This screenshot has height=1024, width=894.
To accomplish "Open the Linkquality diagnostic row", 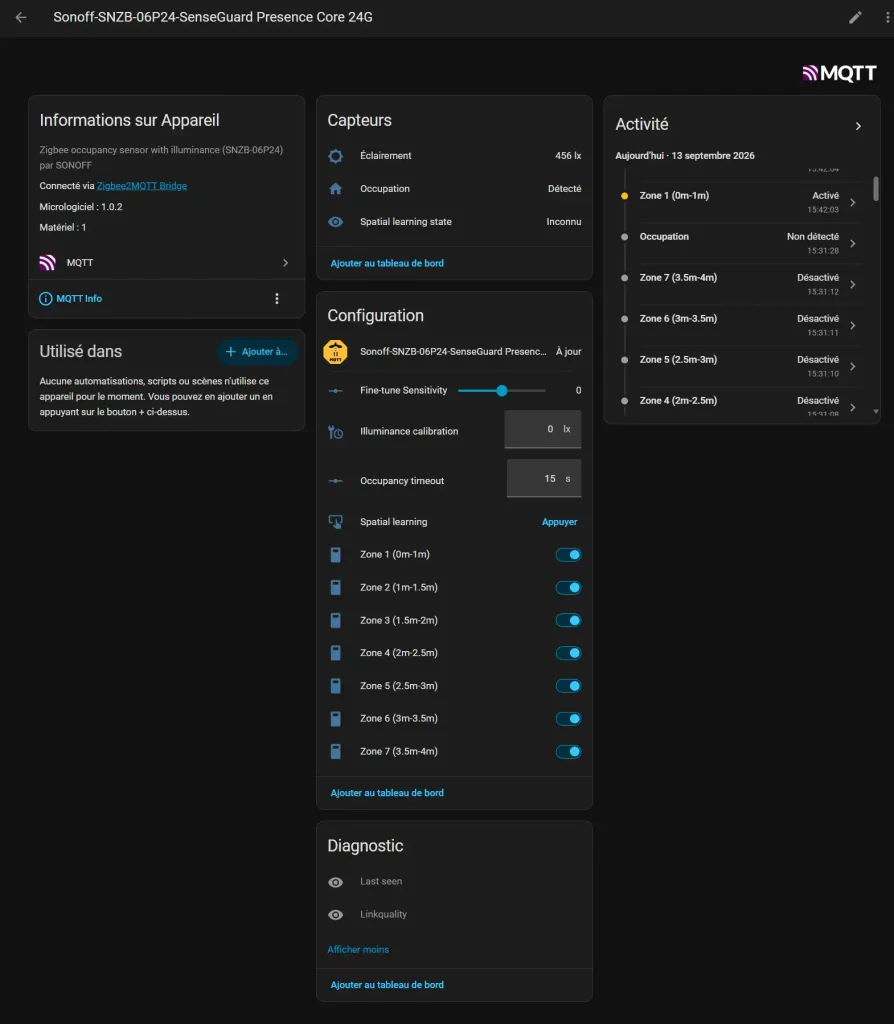I will point(455,915).
